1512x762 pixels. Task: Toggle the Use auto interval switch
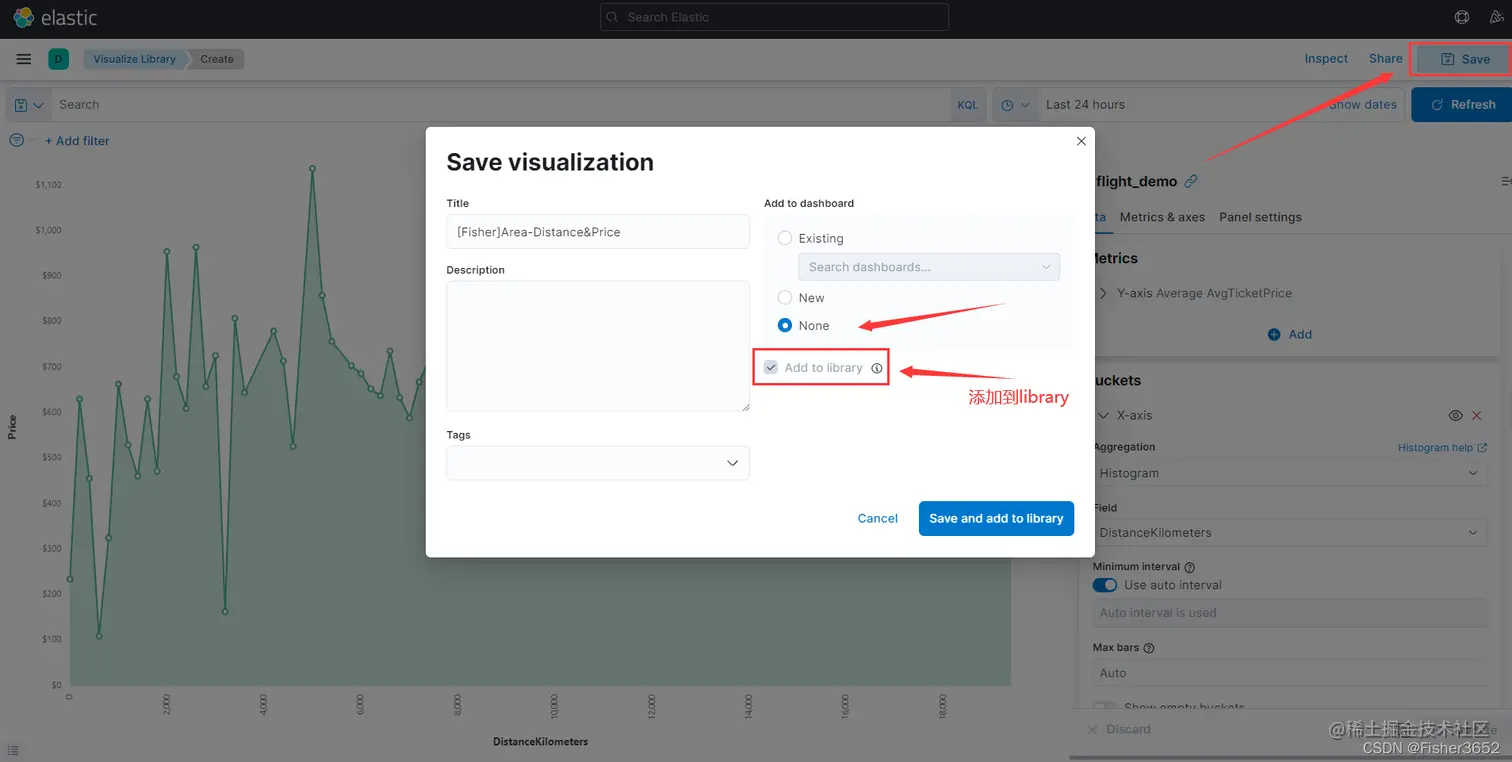[1105, 585]
